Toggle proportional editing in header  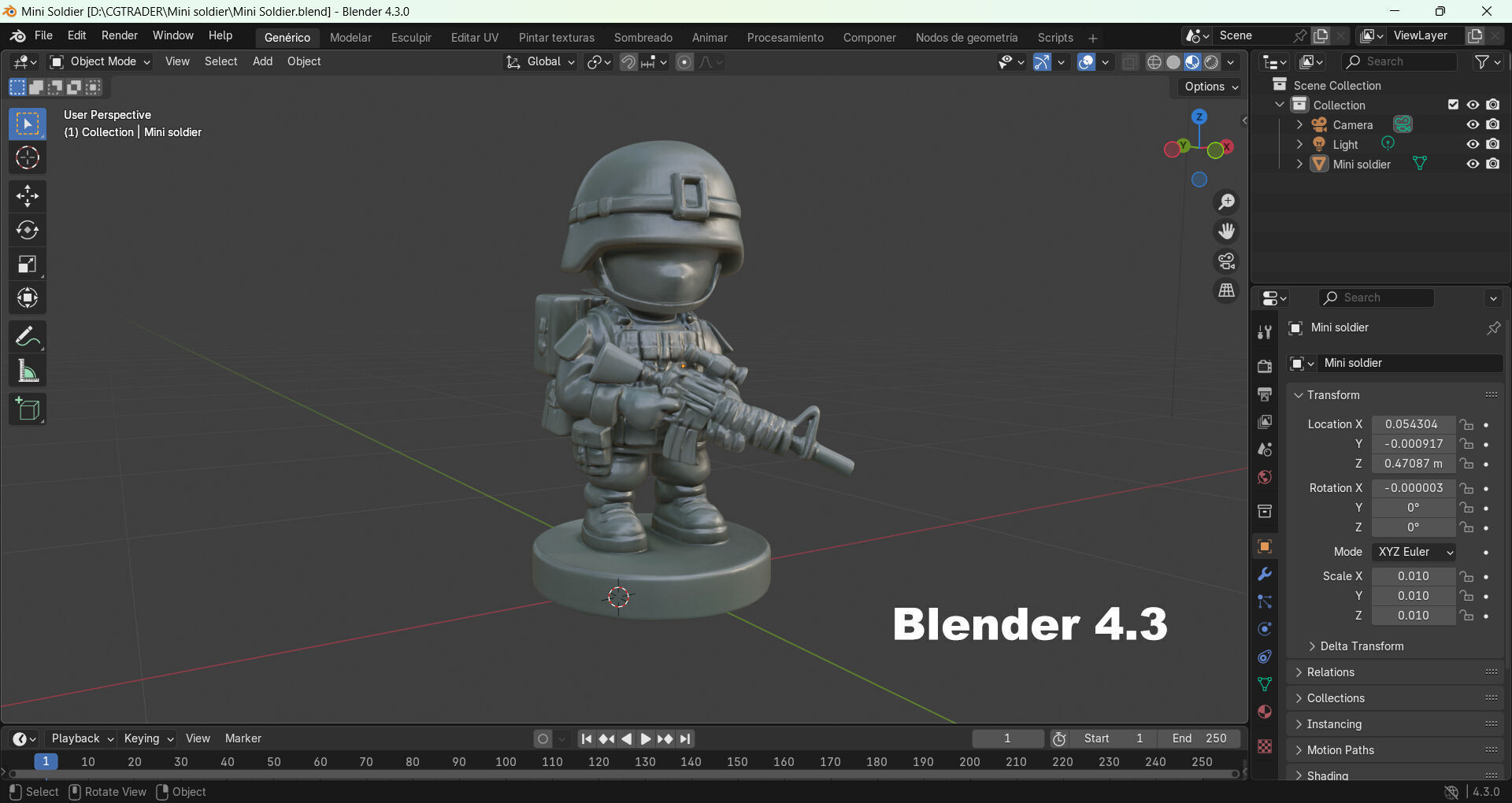[684, 62]
